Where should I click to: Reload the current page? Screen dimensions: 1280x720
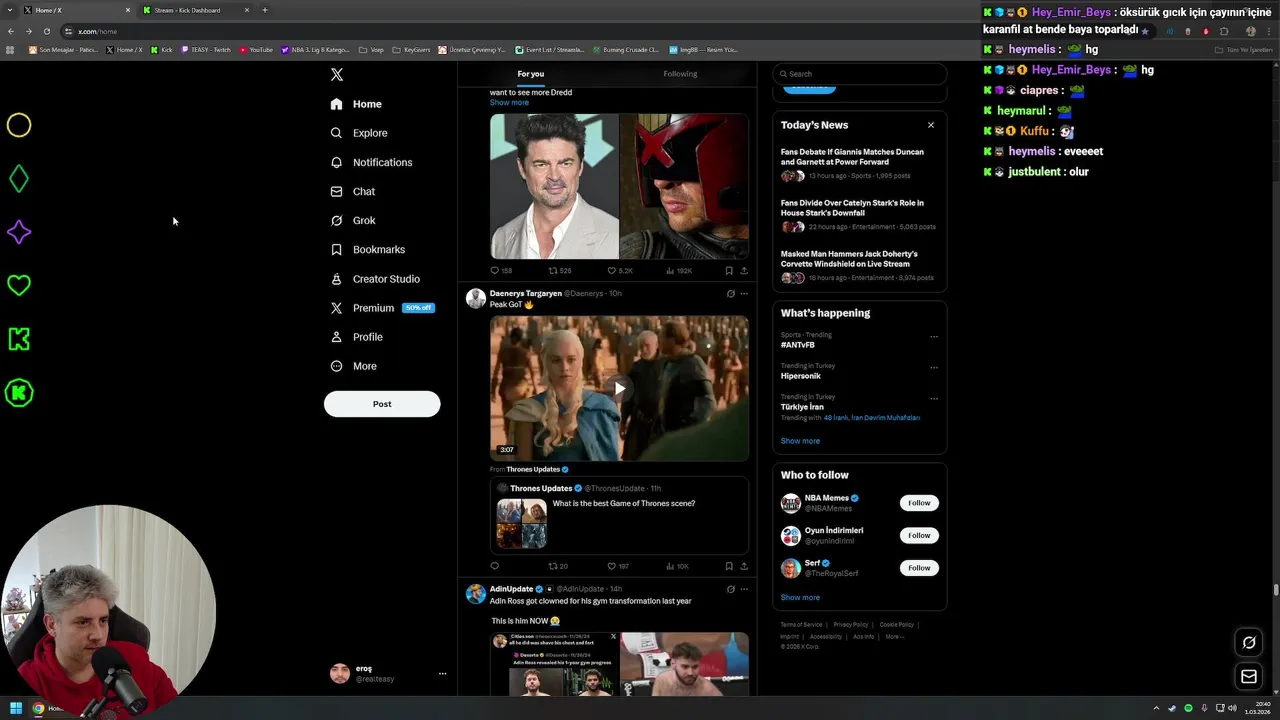click(x=47, y=31)
